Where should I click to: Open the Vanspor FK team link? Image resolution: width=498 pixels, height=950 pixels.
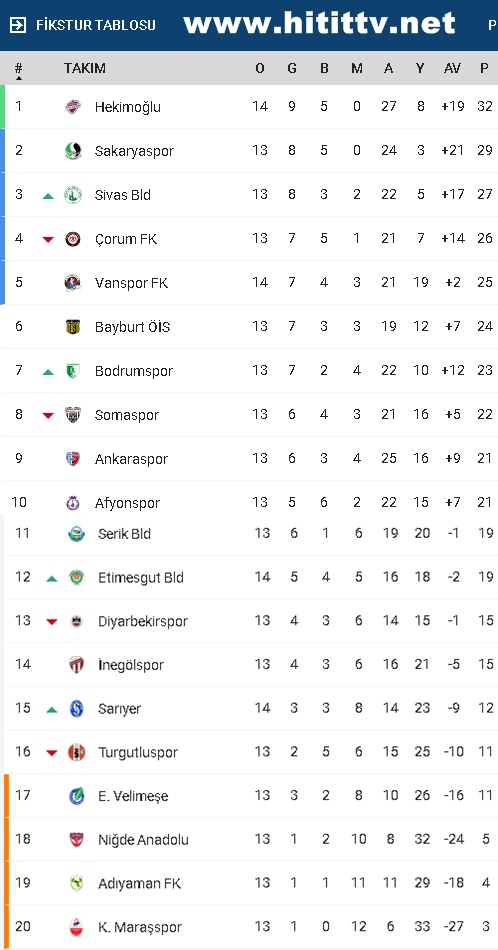pyautogui.click(x=131, y=283)
